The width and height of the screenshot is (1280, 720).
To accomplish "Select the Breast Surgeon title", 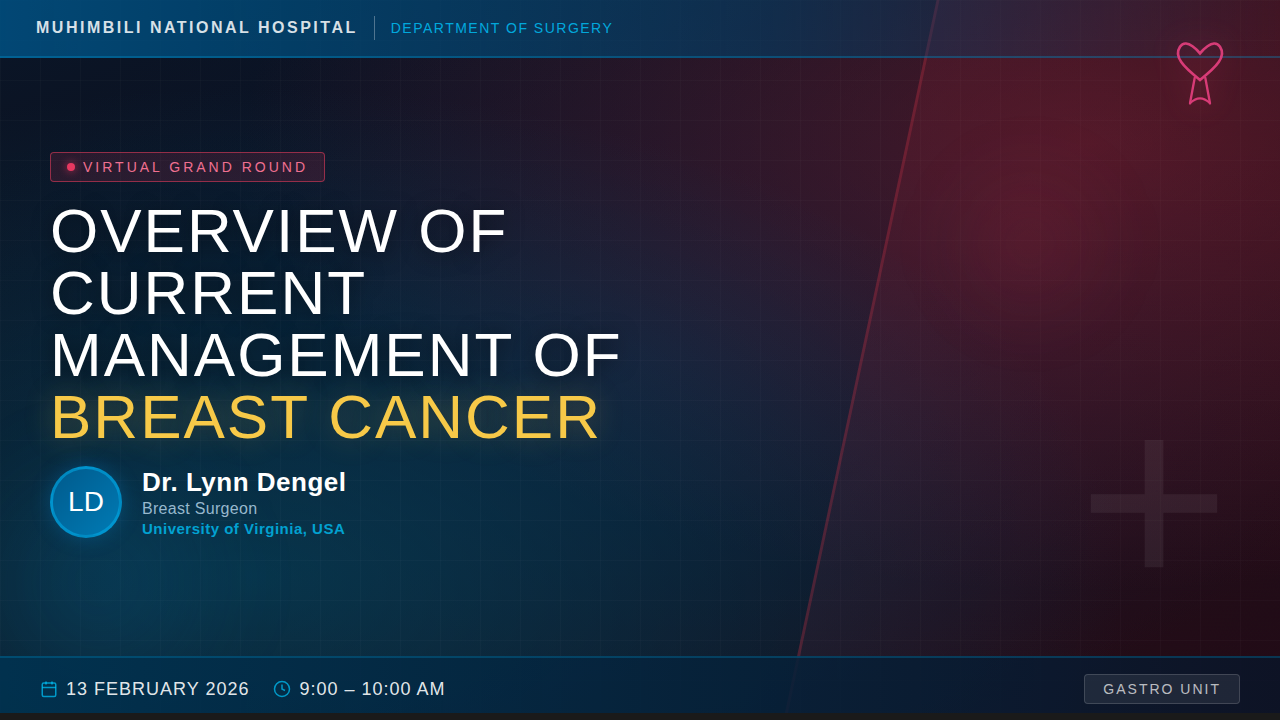I will (x=199, y=509).
